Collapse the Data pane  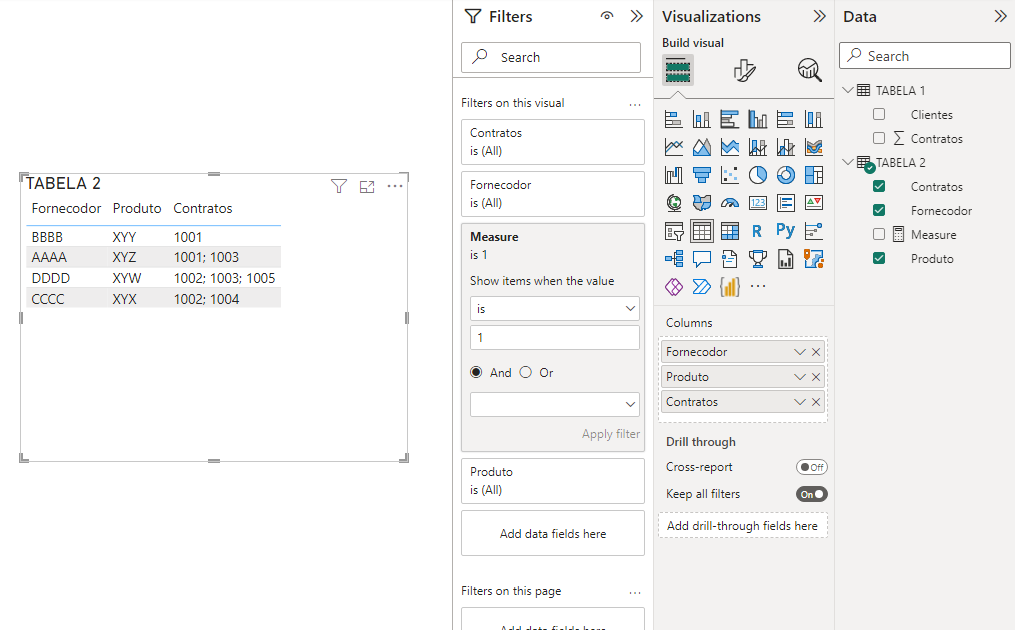click(1001, 16)
